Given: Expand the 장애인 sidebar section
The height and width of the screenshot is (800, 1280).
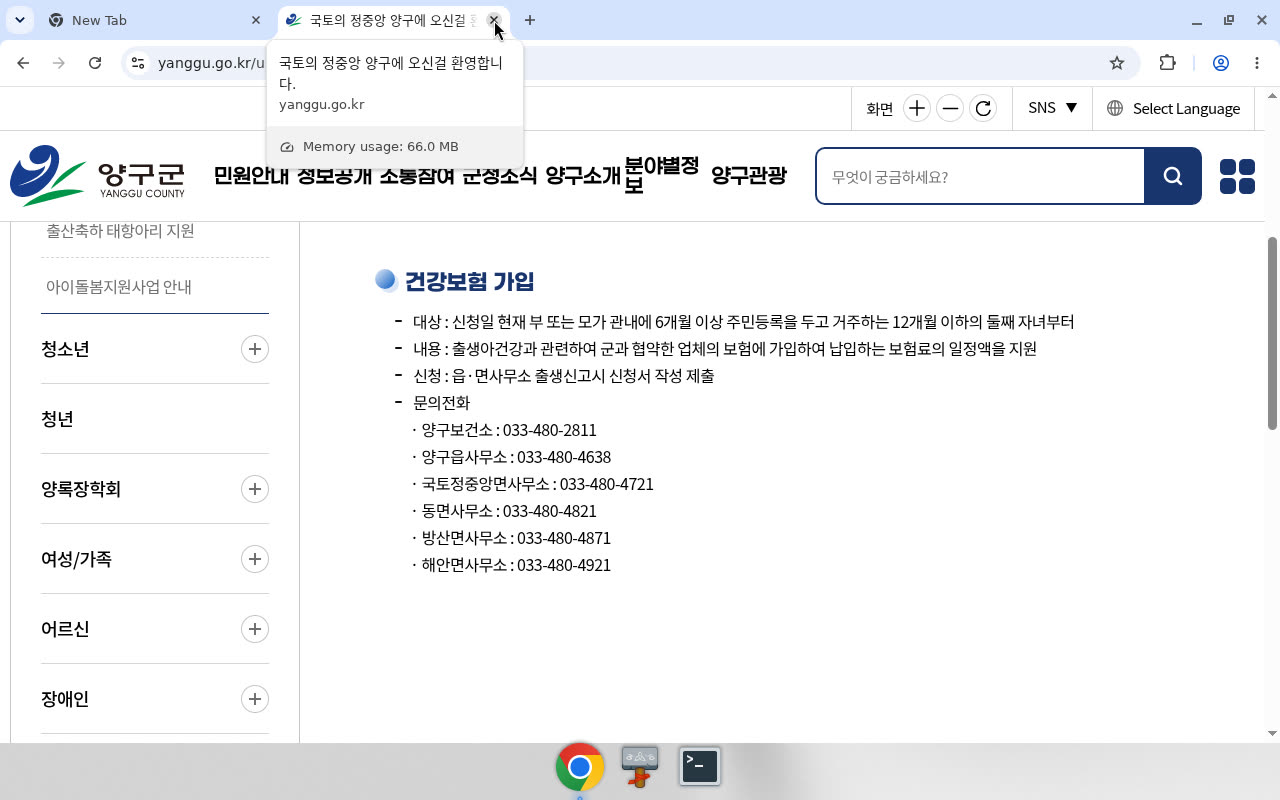Looking at the screenshot, I should click(x=255, y=699).
